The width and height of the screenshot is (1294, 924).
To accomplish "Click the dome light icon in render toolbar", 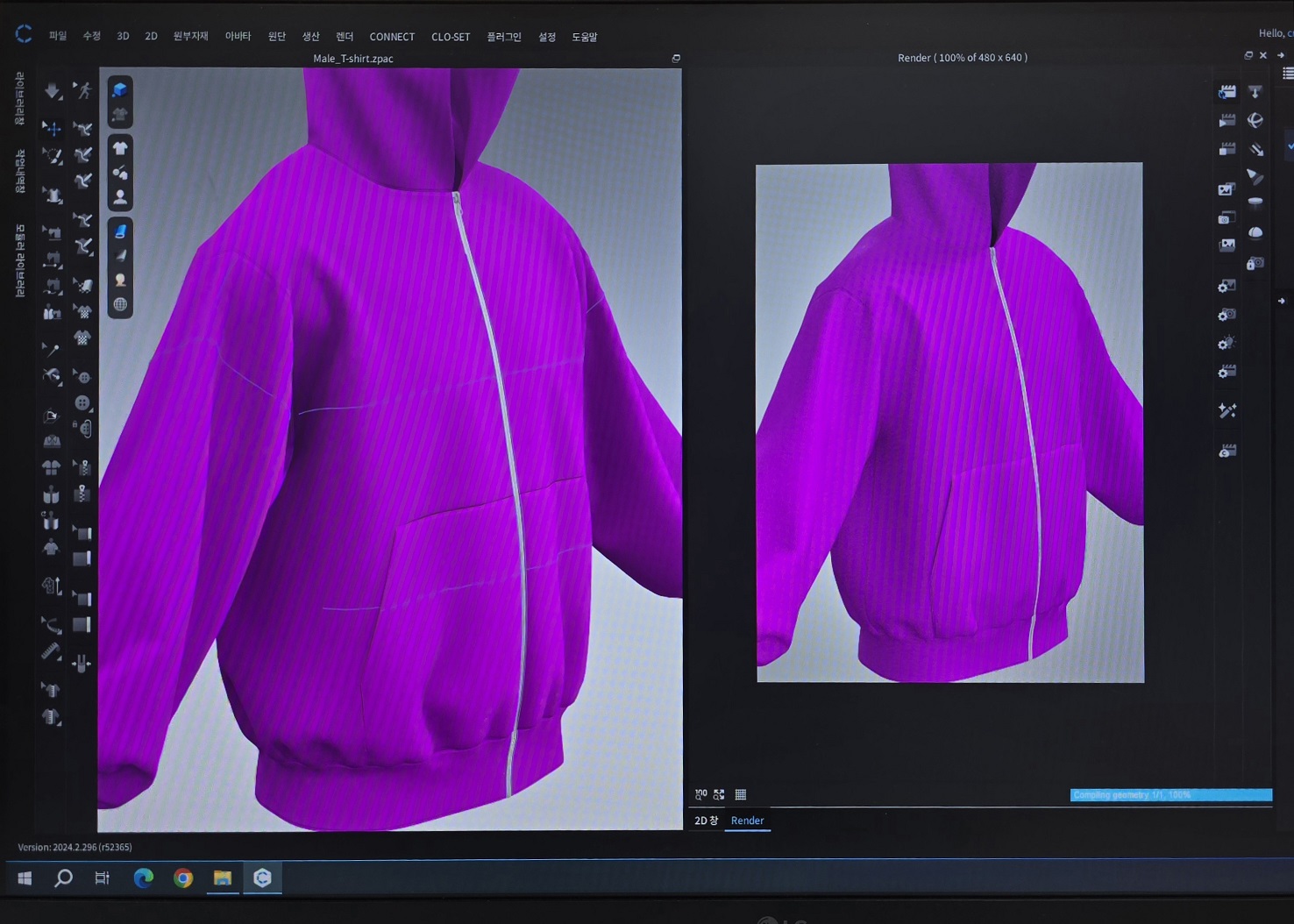I will [1255, 232].
